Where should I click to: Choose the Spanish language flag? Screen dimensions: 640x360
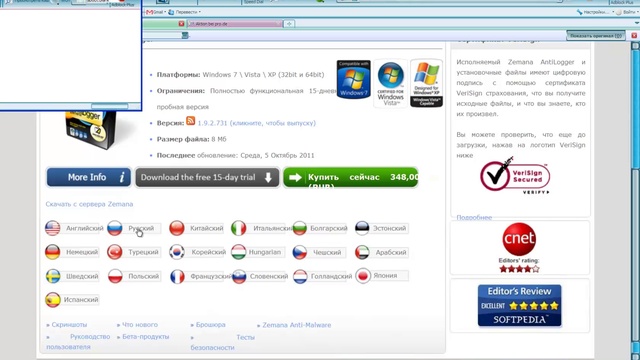coord(53,300)
